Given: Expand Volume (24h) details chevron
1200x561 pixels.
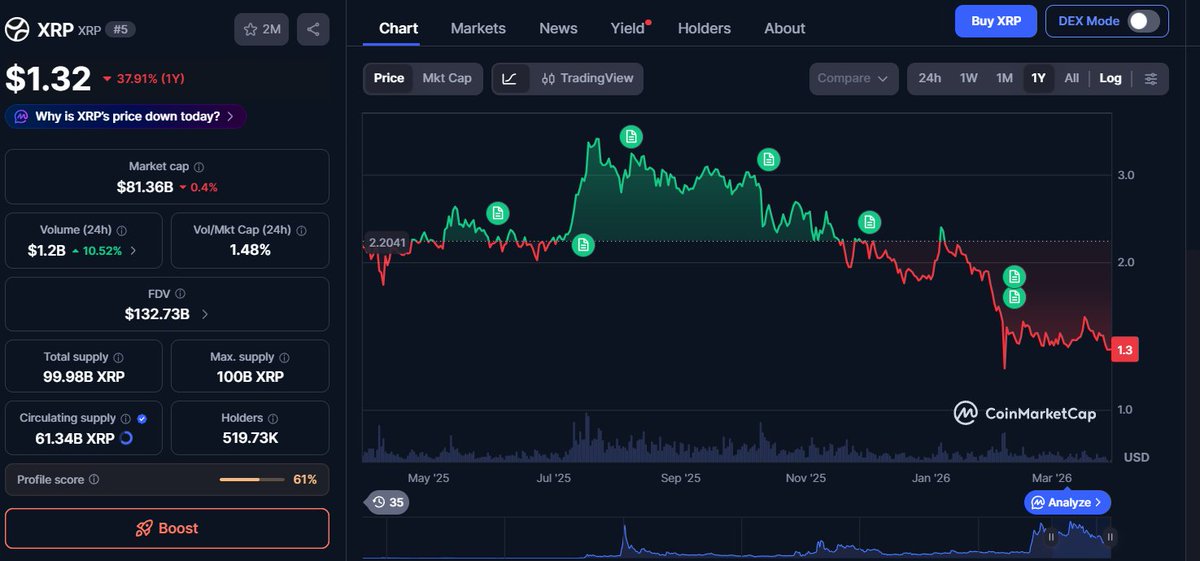Looking at the screenshot, I should [x=134, y=251].
